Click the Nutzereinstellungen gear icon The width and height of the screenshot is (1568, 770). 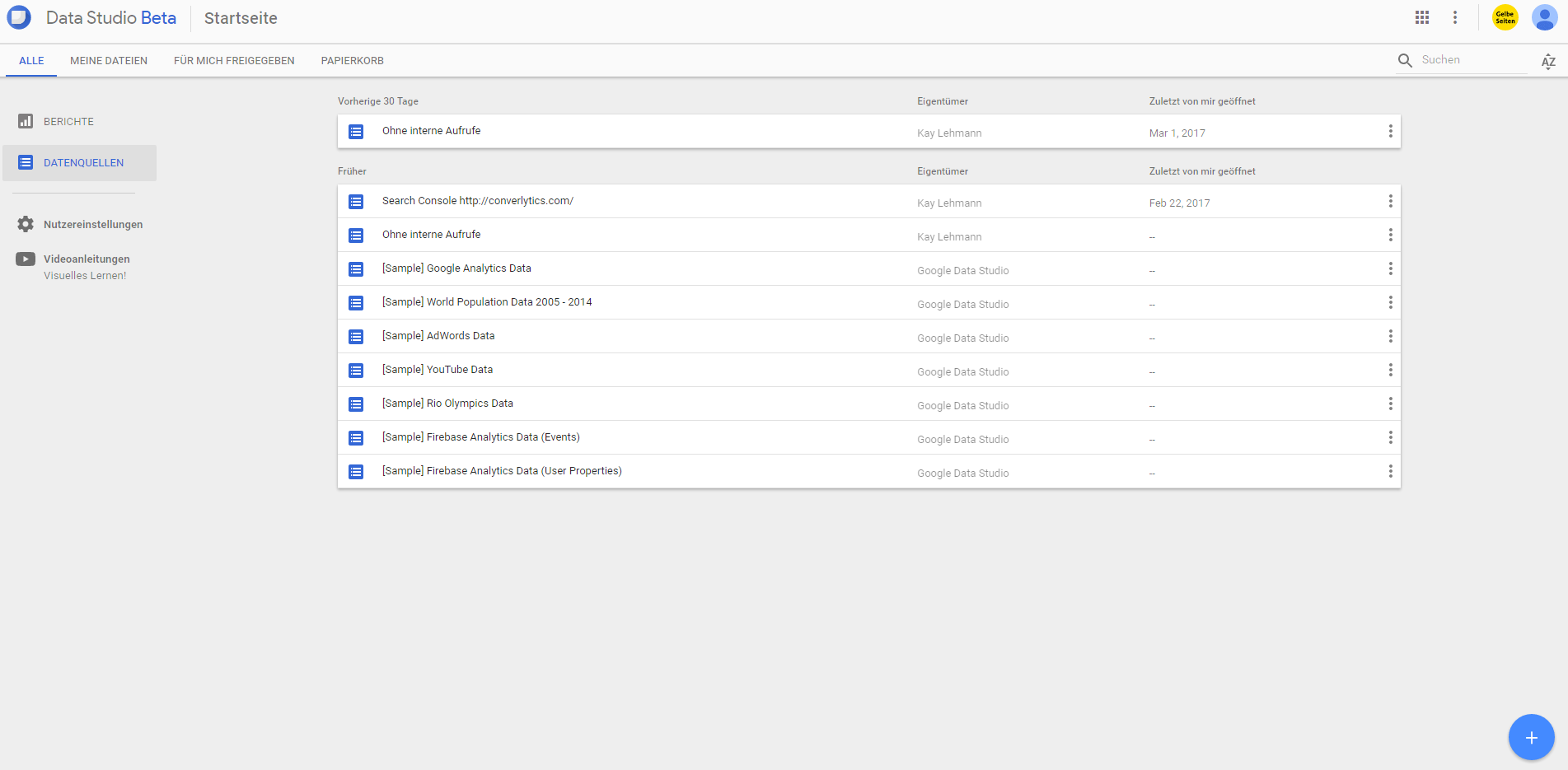[26, 224]
